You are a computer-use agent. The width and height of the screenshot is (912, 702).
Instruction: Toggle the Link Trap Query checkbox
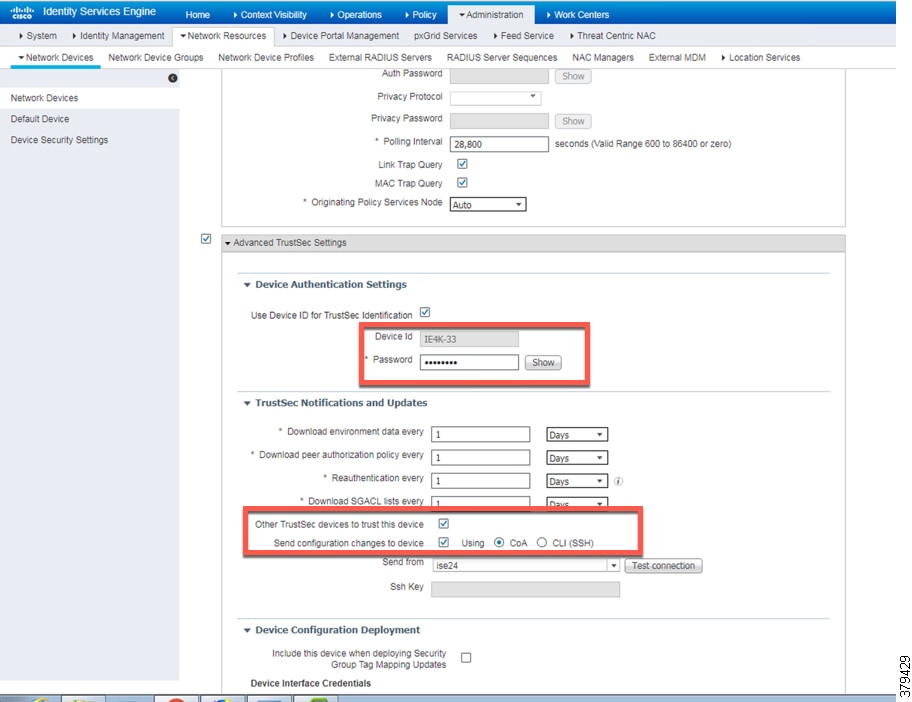[x=462, y=164]
